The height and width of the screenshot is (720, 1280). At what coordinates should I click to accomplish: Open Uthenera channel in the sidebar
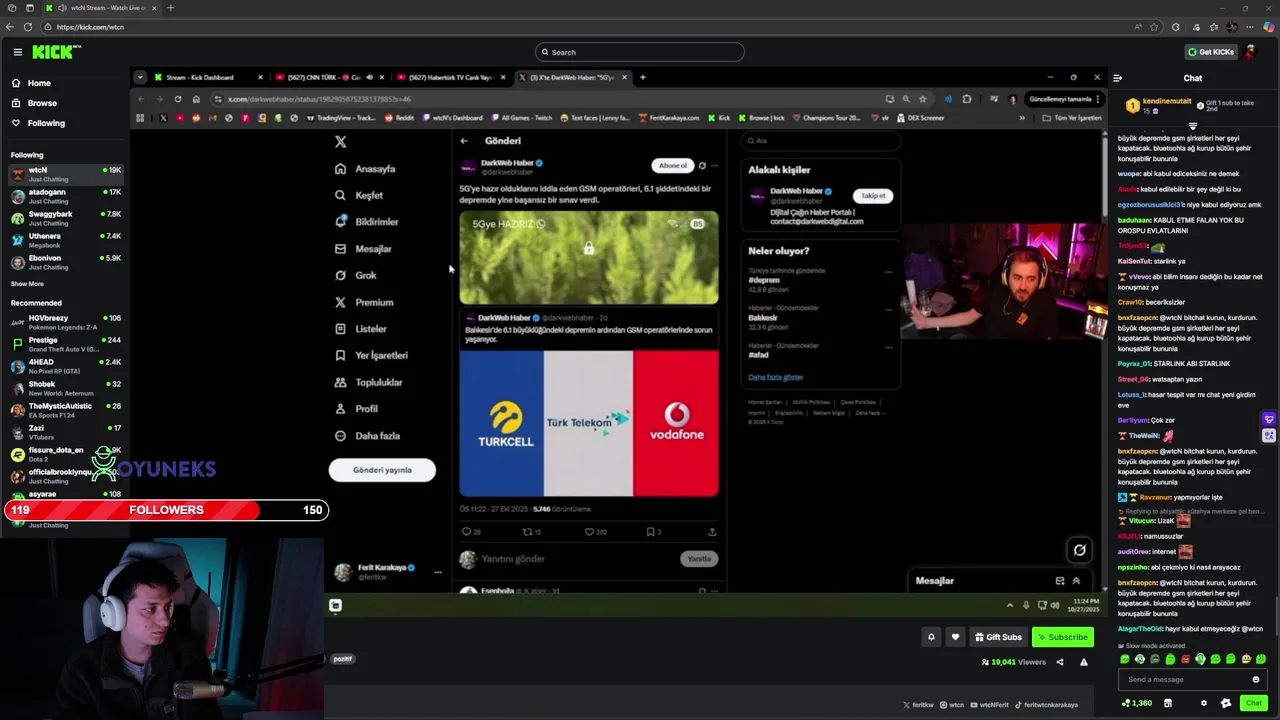pyautogui.click(x=65, y=240)
